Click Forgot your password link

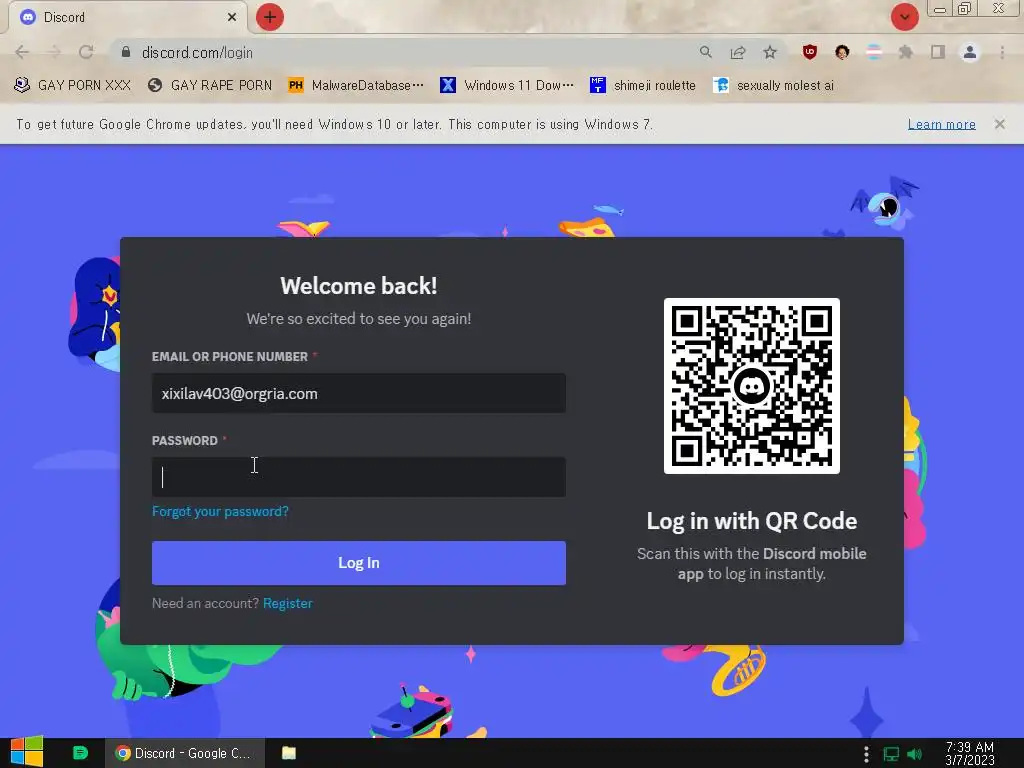(220, 511)
